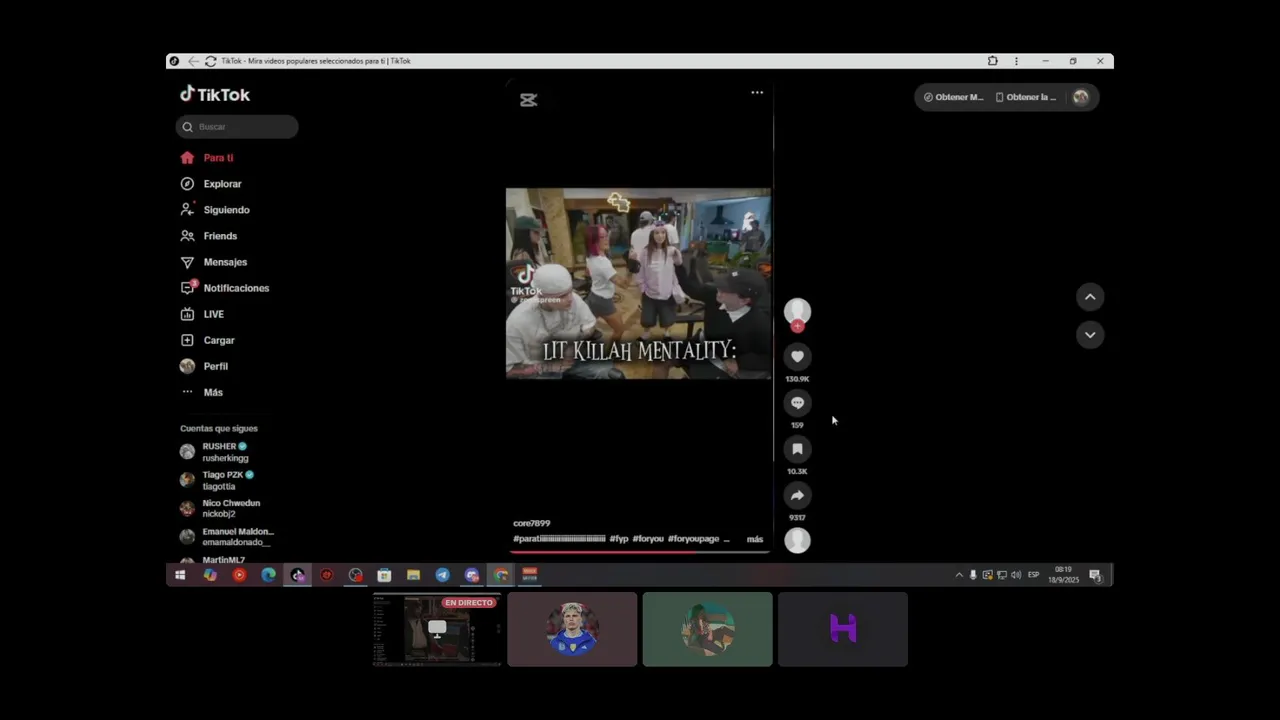
Task: Select the footballer avatar tile
Action: coord(572,629)
